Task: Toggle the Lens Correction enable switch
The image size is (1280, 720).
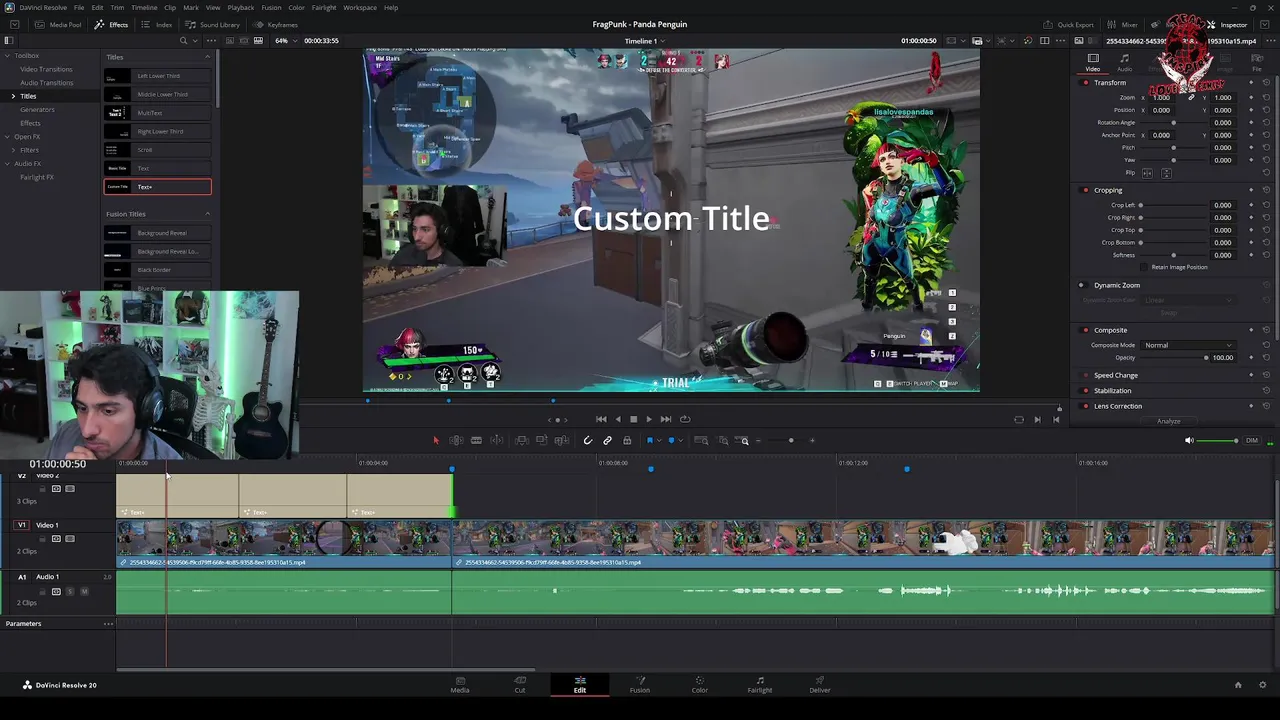Action: coord(1086,406)
